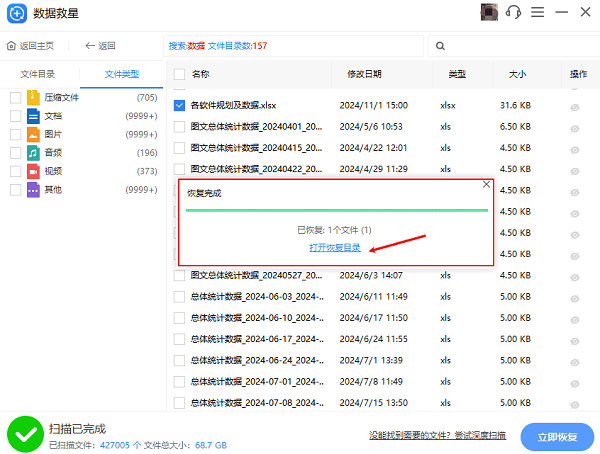
Task: Tick the 压缩文件 category checkbox
Action: [15, 98]
